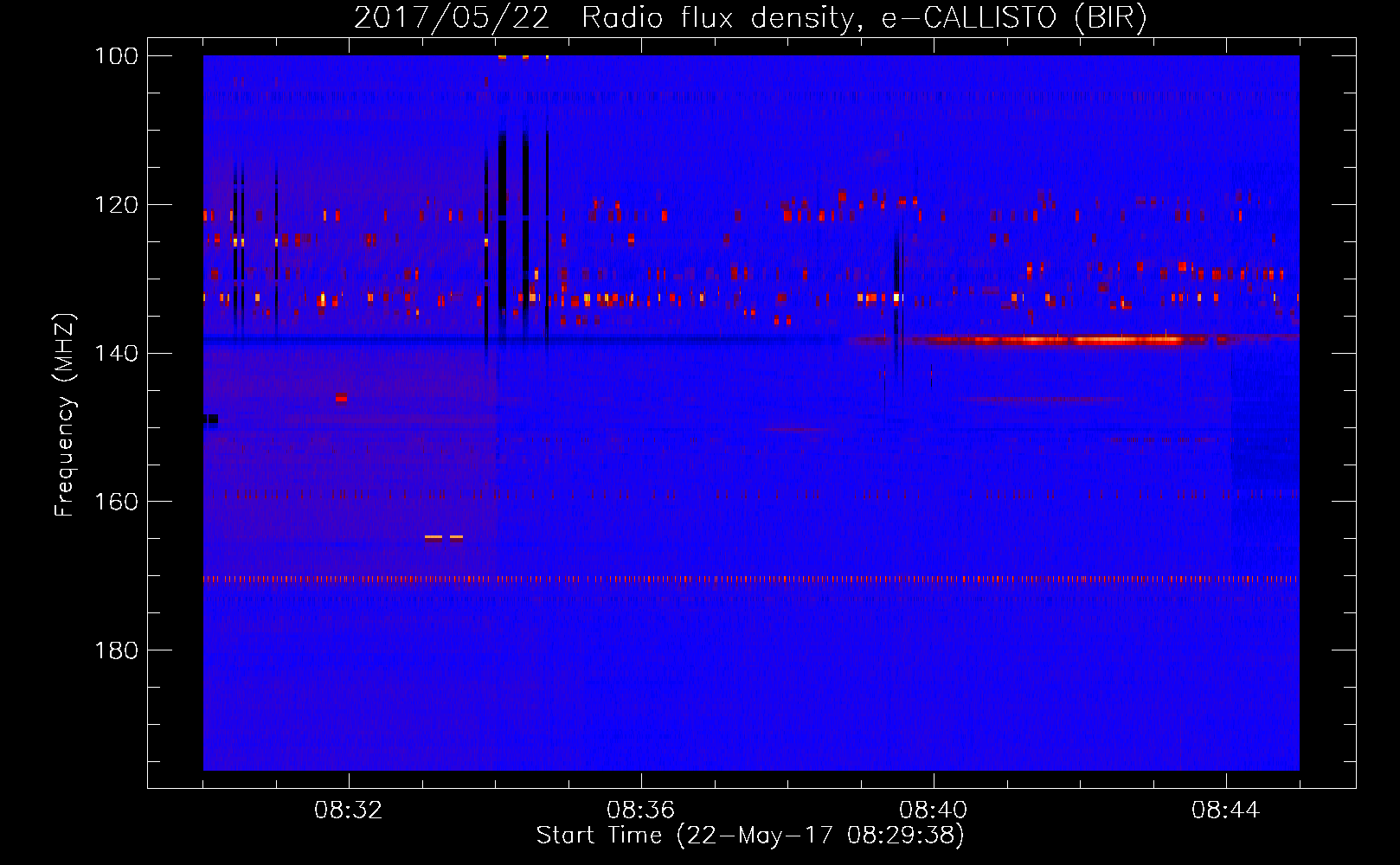
Task: Click the 140 frequency tick label
Action: click(116, 353)
